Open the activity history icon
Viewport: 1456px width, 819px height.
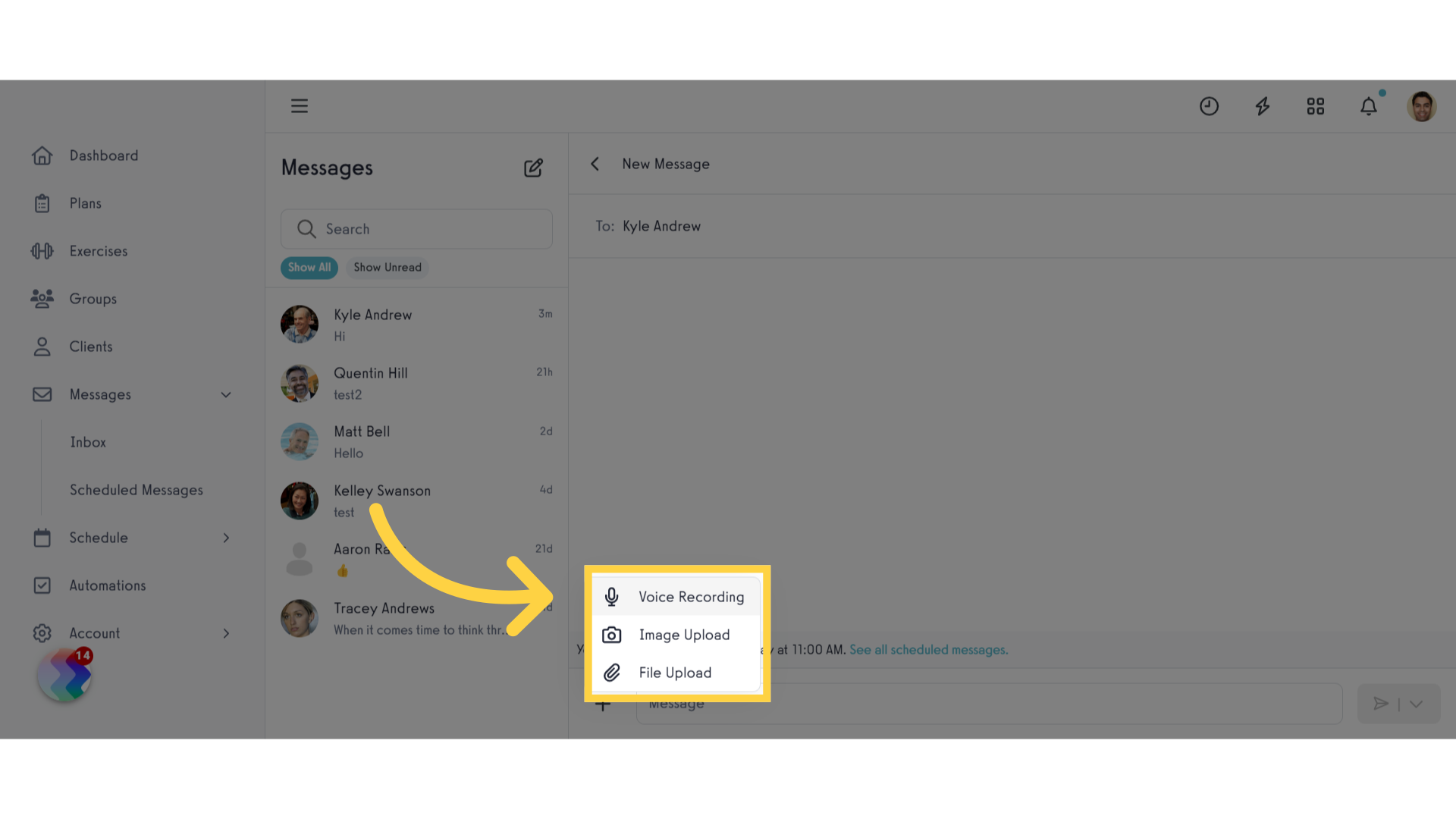1209,106
